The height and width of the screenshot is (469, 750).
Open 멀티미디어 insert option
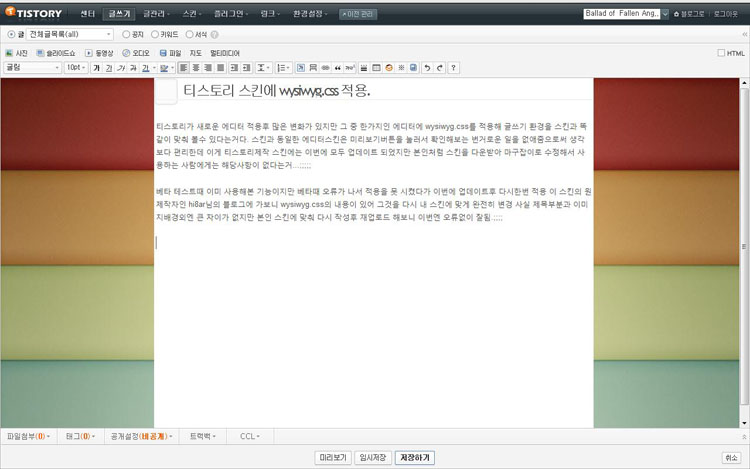click(225, 53)
